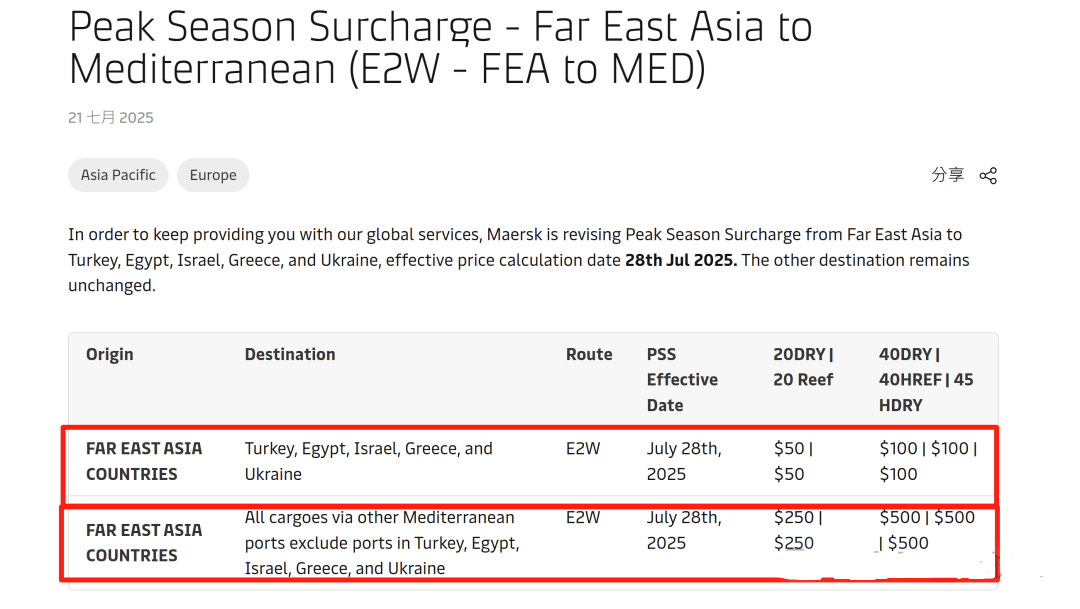
Task: Click the $500 | $500 | $500 surcharge cell
Action: click(x=926, y=530)
